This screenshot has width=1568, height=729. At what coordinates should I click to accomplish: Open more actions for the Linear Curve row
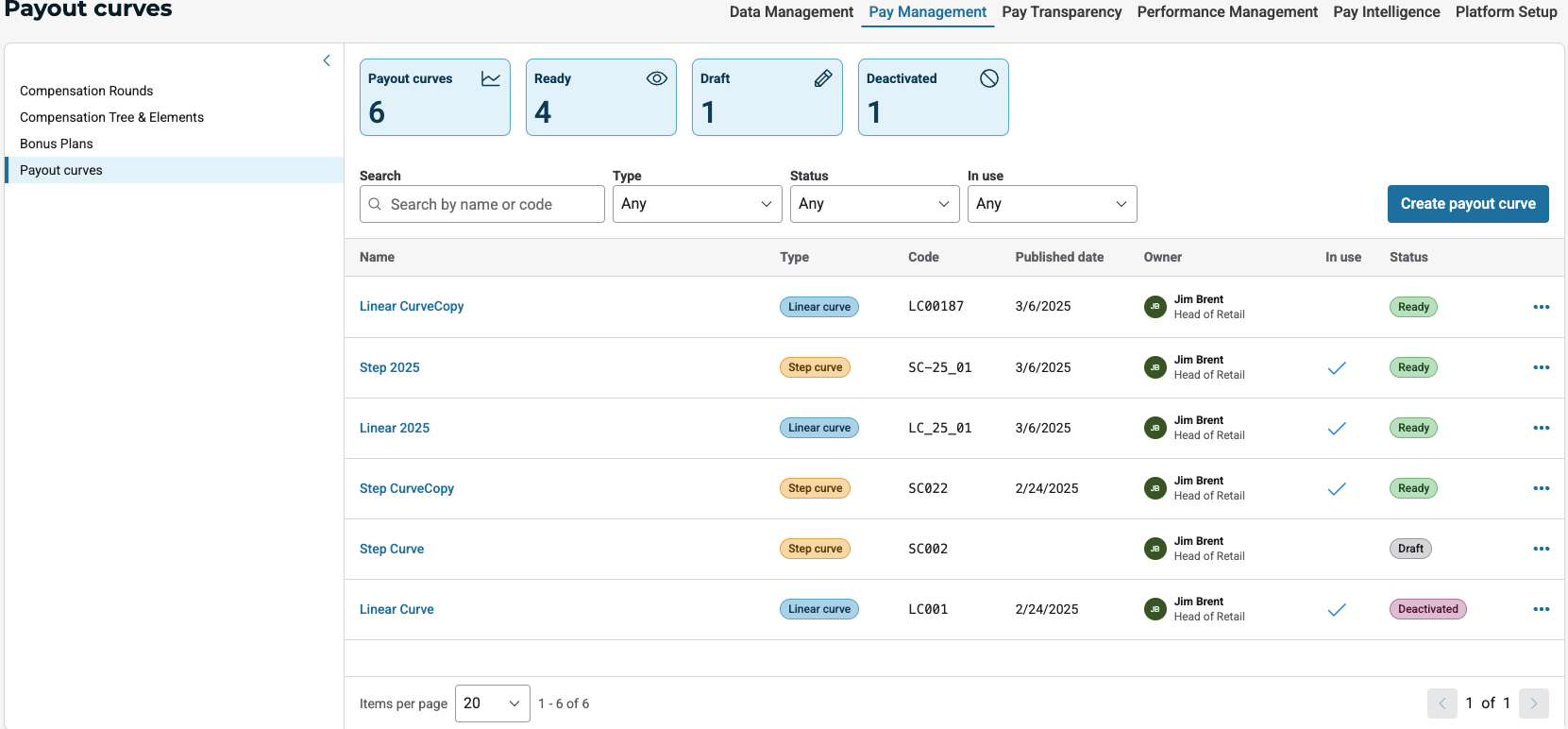click(1541, 609)
